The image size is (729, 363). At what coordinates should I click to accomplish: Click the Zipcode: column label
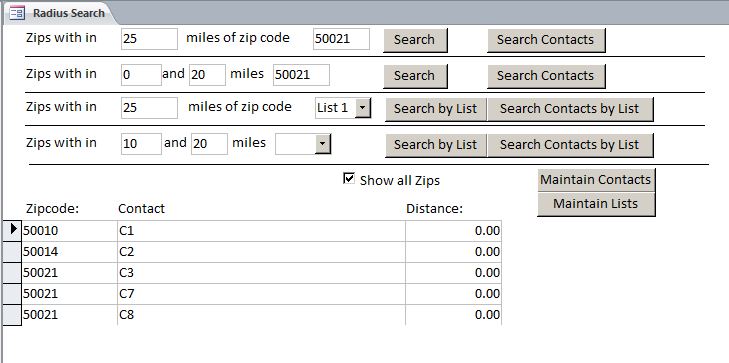tap(53, 209)
